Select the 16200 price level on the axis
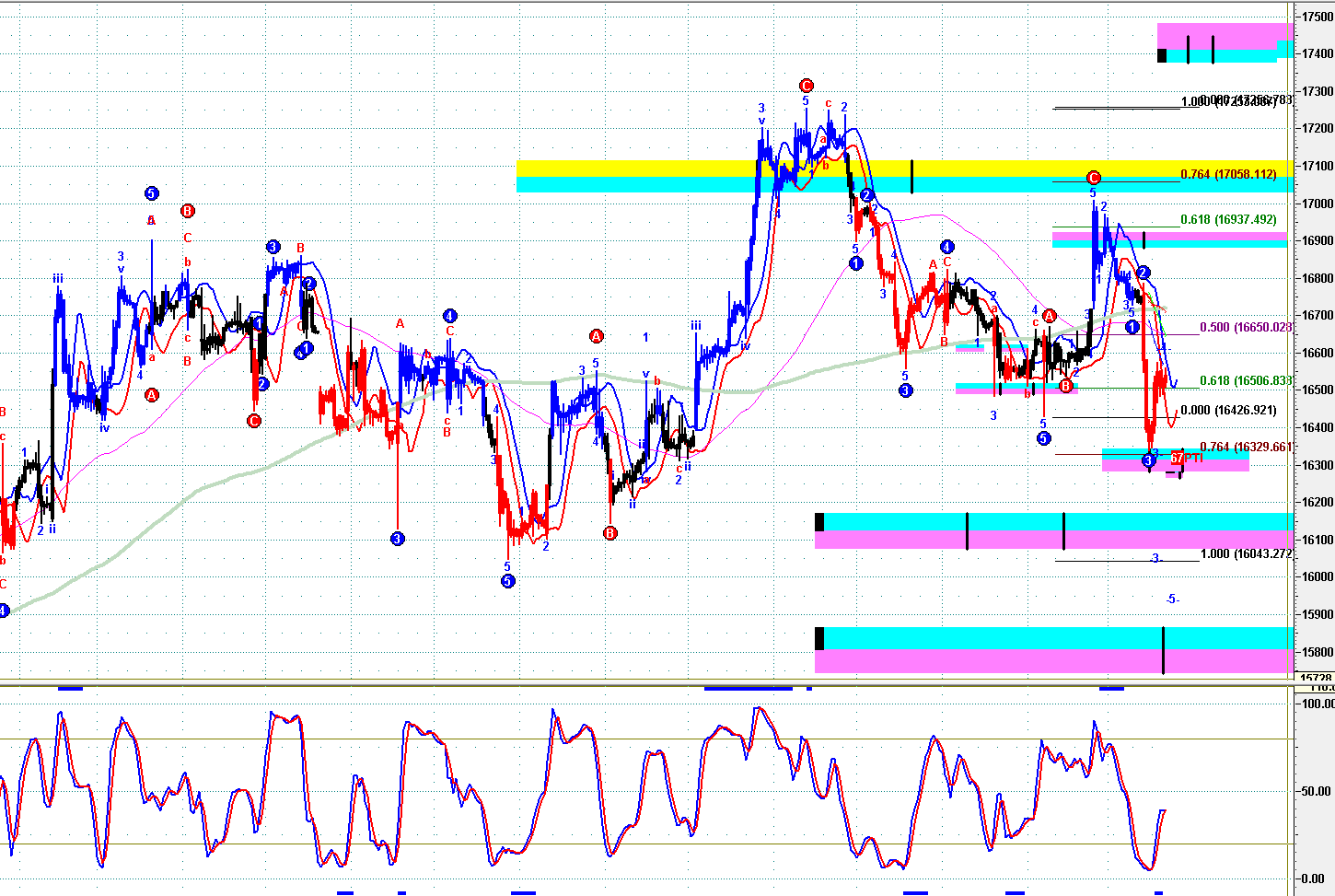Screen dimensions: 1335x896 tap(1318, 502)
